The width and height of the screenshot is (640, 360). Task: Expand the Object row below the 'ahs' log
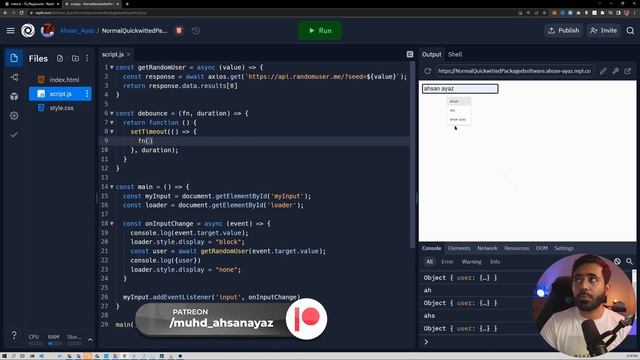click(x=460, y=328)
